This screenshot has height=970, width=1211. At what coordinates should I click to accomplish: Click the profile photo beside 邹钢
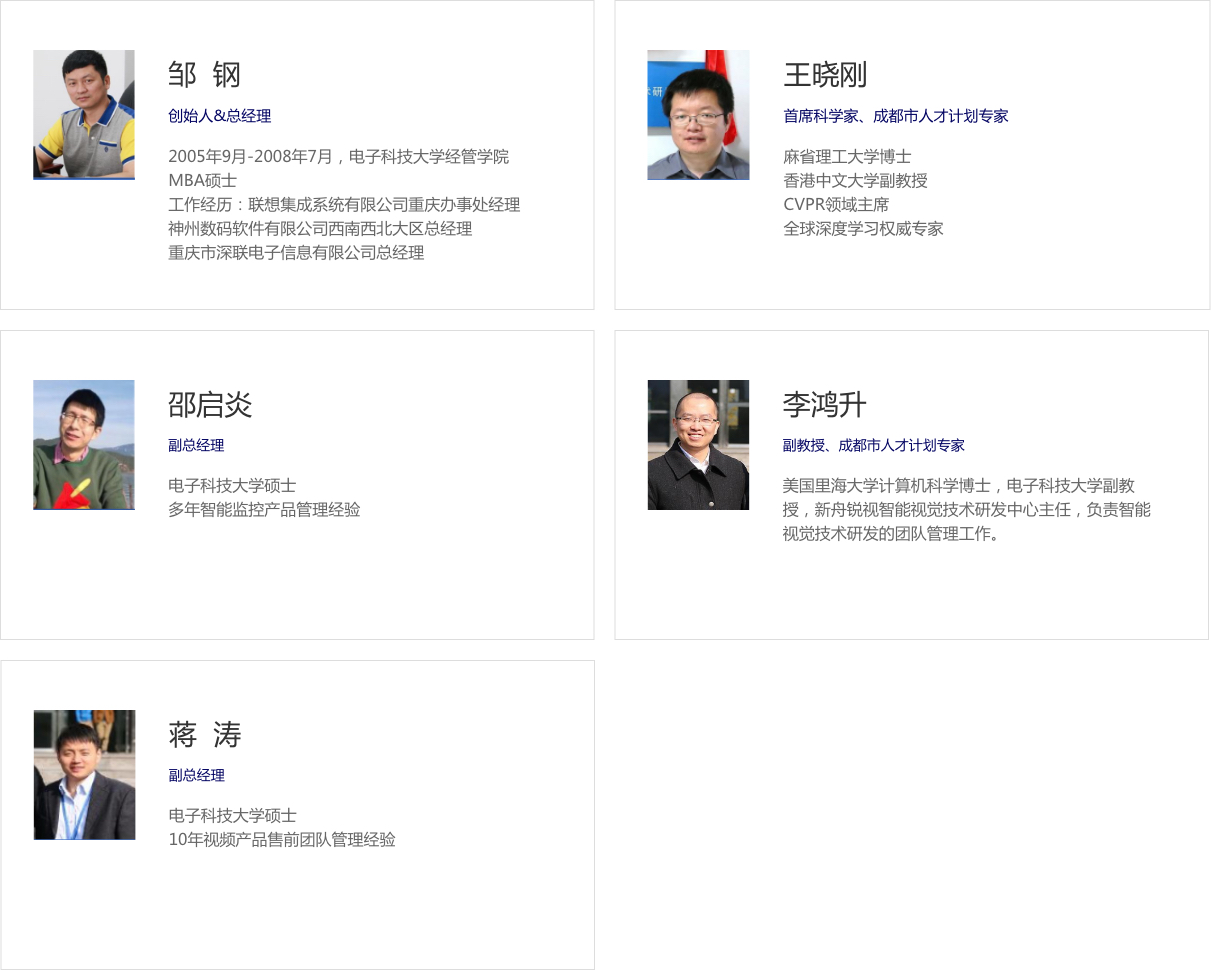point(84,115)
